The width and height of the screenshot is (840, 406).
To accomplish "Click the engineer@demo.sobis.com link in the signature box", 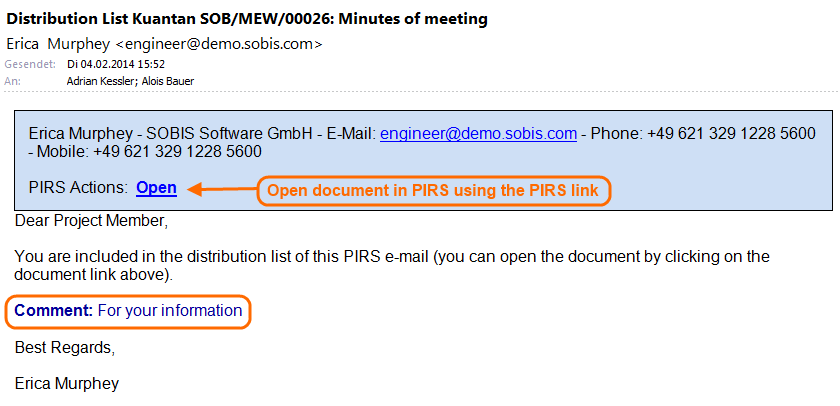I will click(x=478, y=133).
